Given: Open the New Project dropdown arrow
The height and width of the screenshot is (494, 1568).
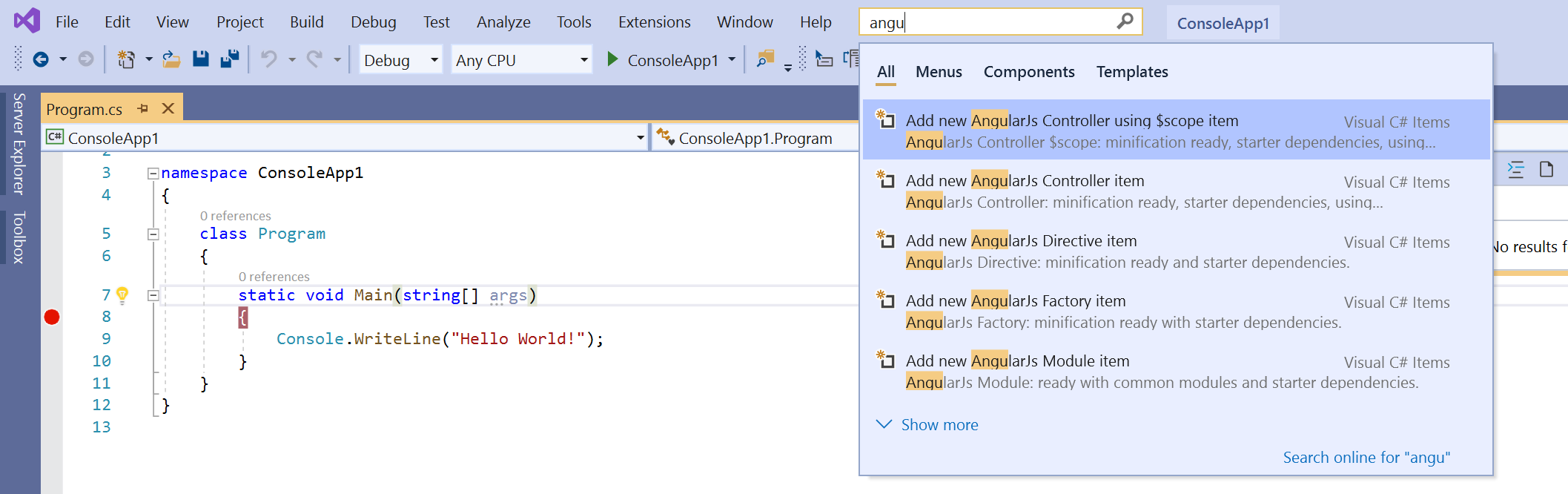Looking at the screenshot, I should [148, 59].
